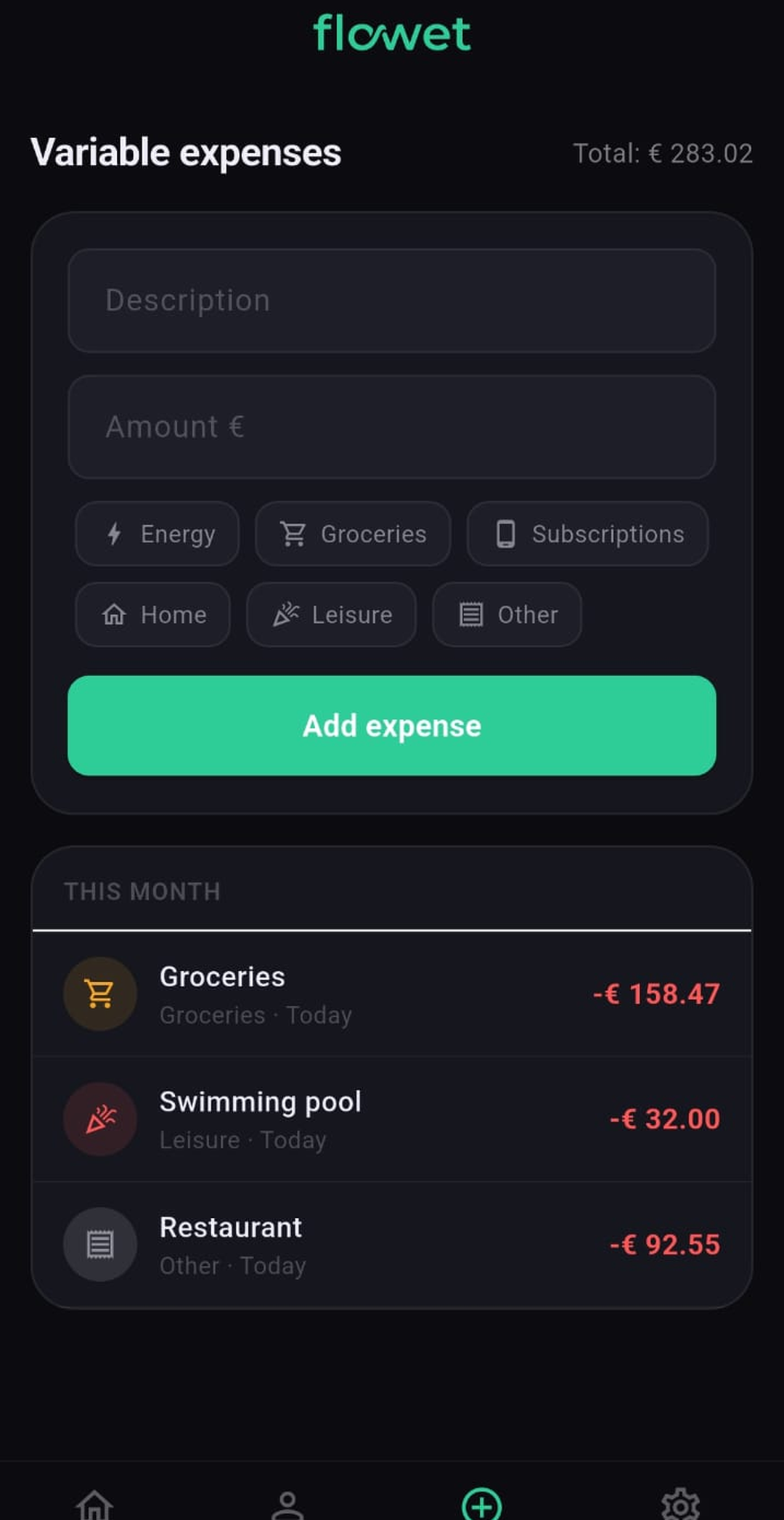
Task: Tap the grey receipt icon beside Restaurant
Action: tap(100, 1245)
